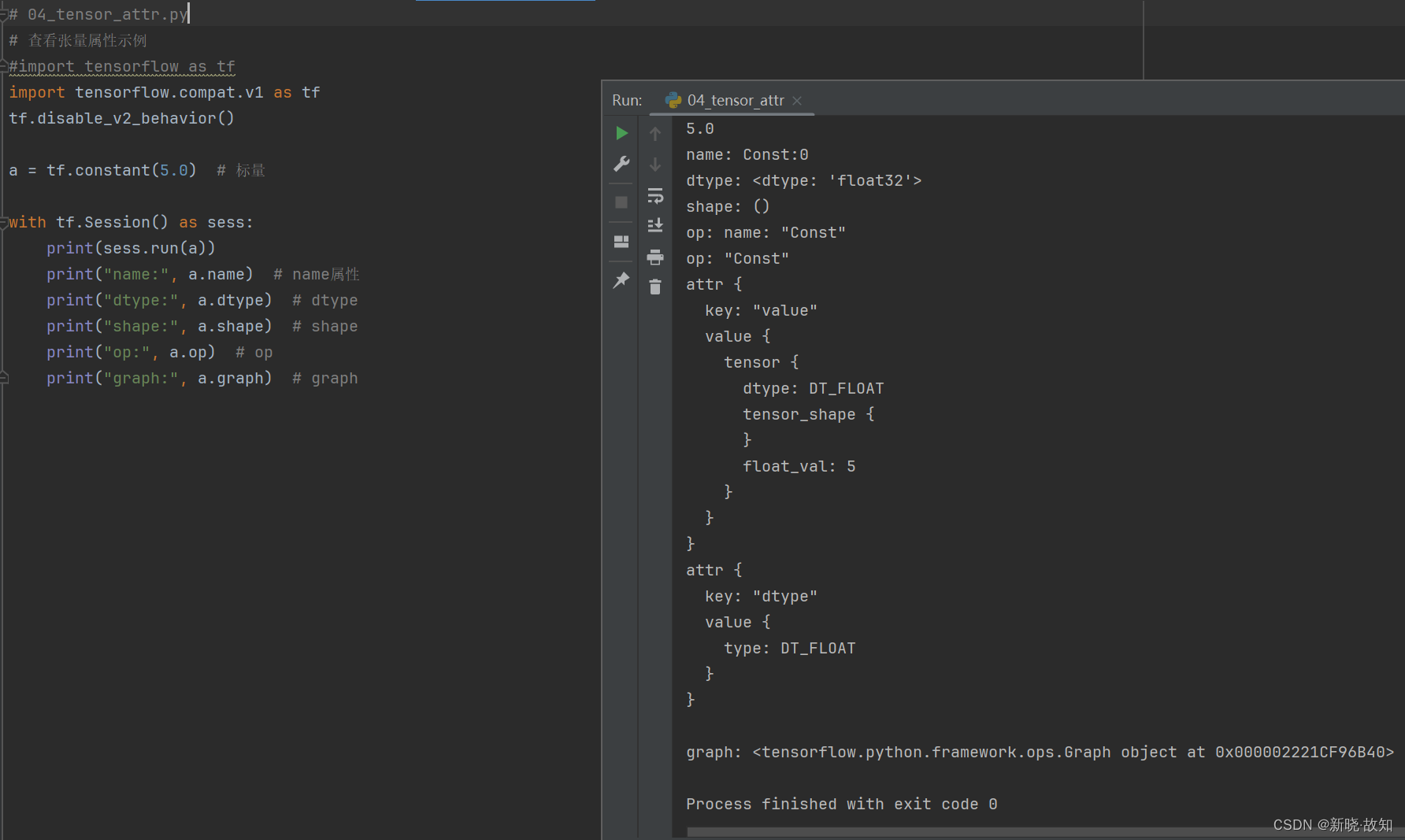This screenshot has height=840, width=1405.
Task: Click 'print(sess.run(a))' in editor
Action: click(x=131, y=248)
